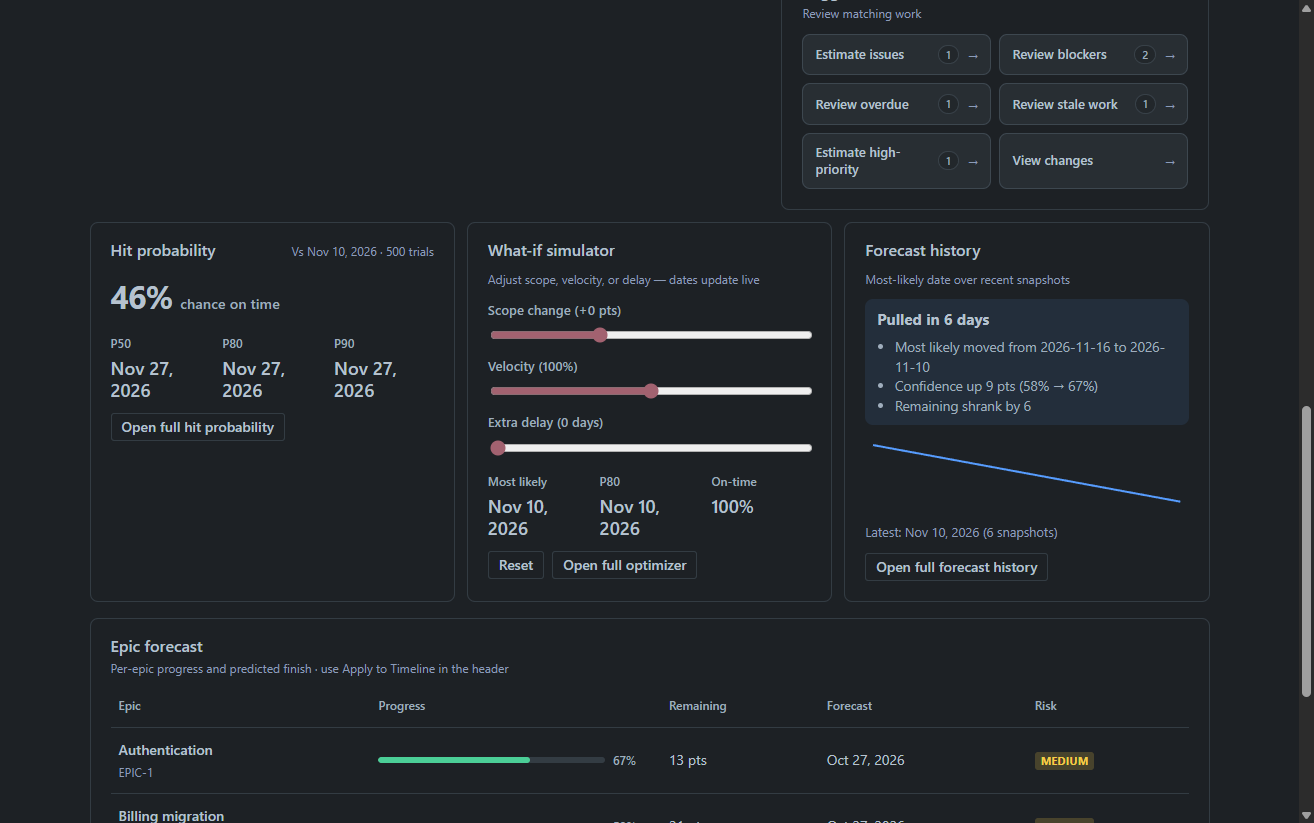Image resolution: width=1314 pixels, height=823 pixels.
Task: Select the Authentication epic name
Action: pos(166,750)
